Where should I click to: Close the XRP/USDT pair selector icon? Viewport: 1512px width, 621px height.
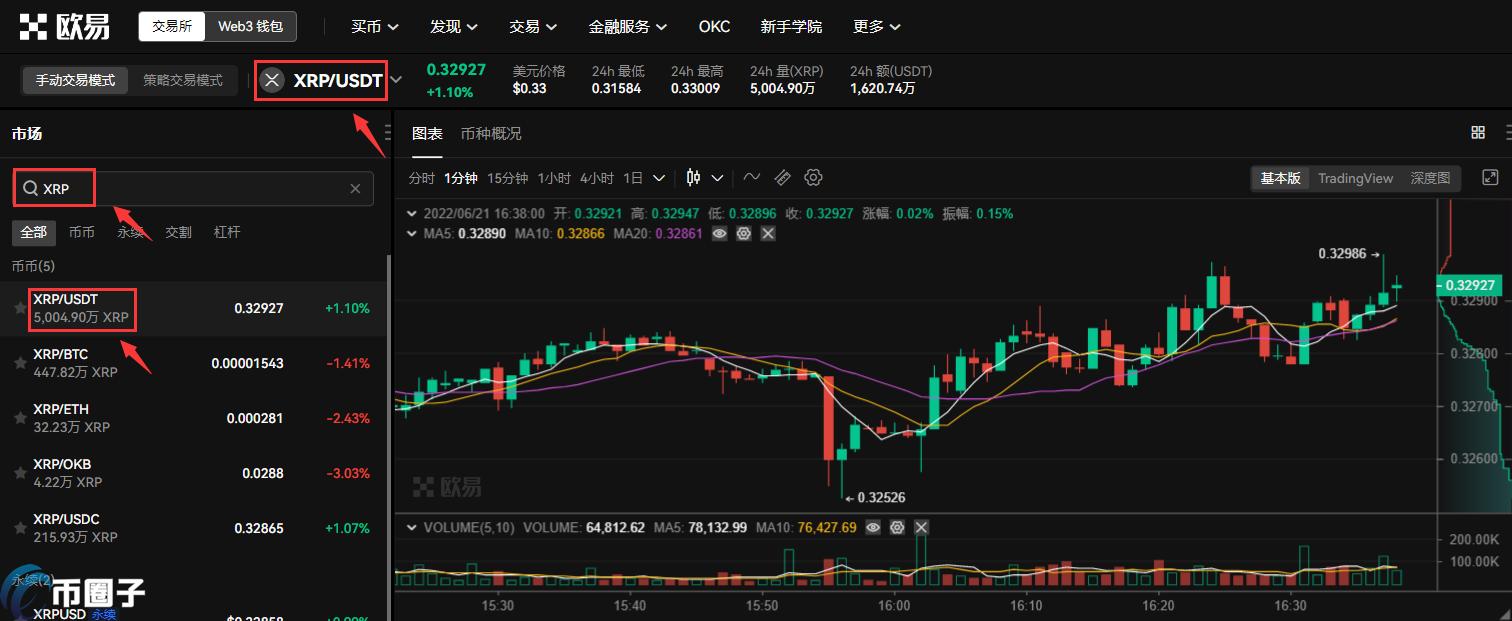(x=273, y=81)
